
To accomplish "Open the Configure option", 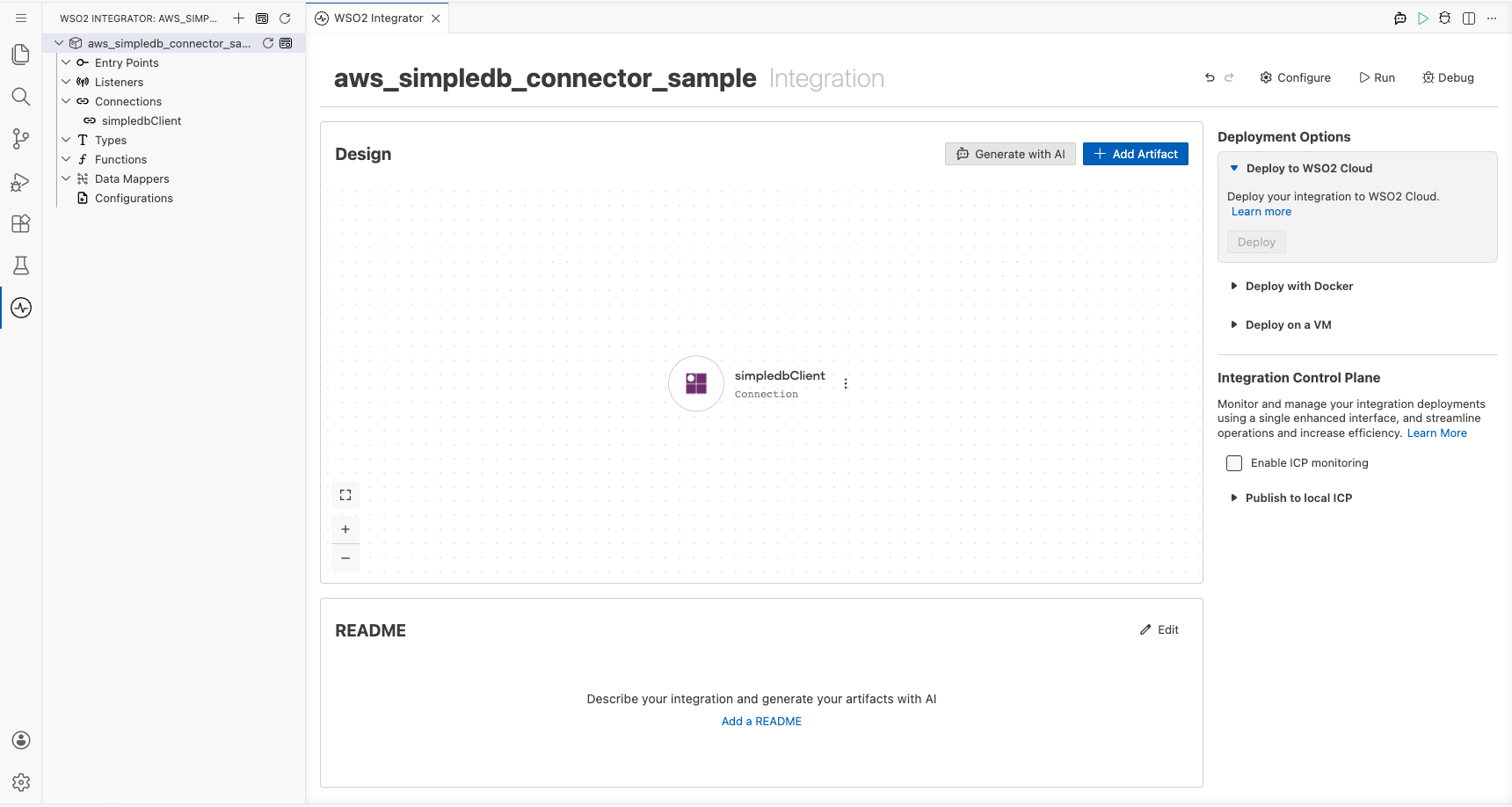I will [x=1296, y=77].
